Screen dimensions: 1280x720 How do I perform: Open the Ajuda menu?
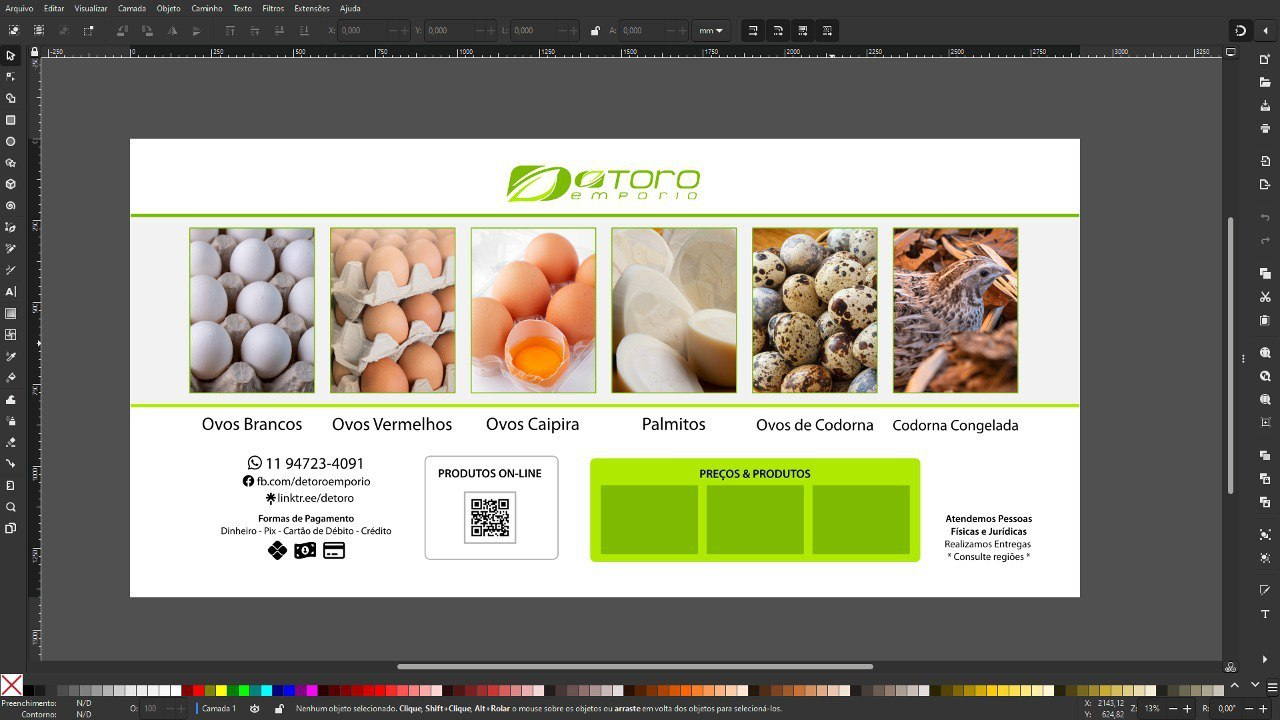(350, 8)
